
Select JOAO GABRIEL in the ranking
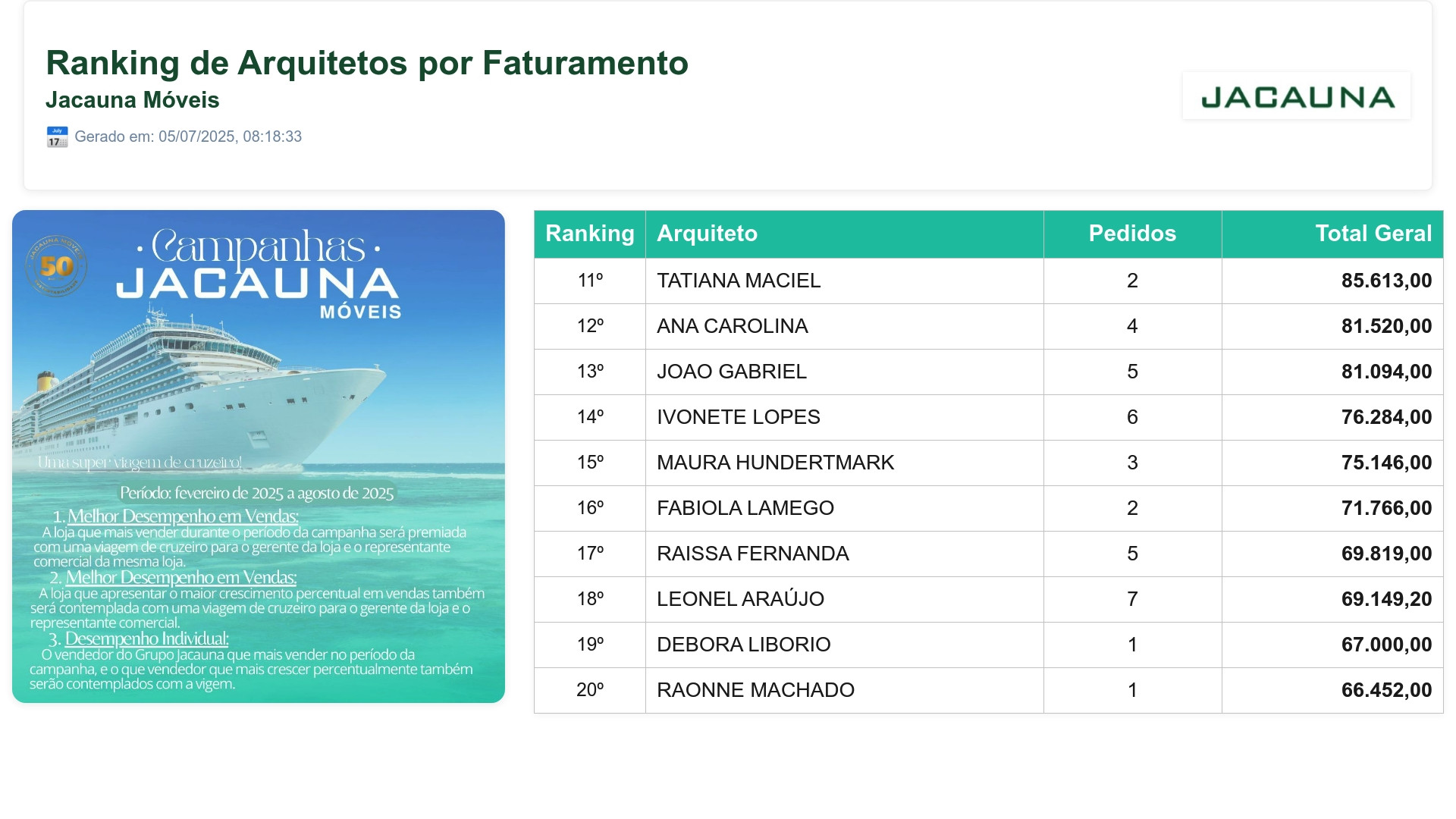[x=732, y=372]
